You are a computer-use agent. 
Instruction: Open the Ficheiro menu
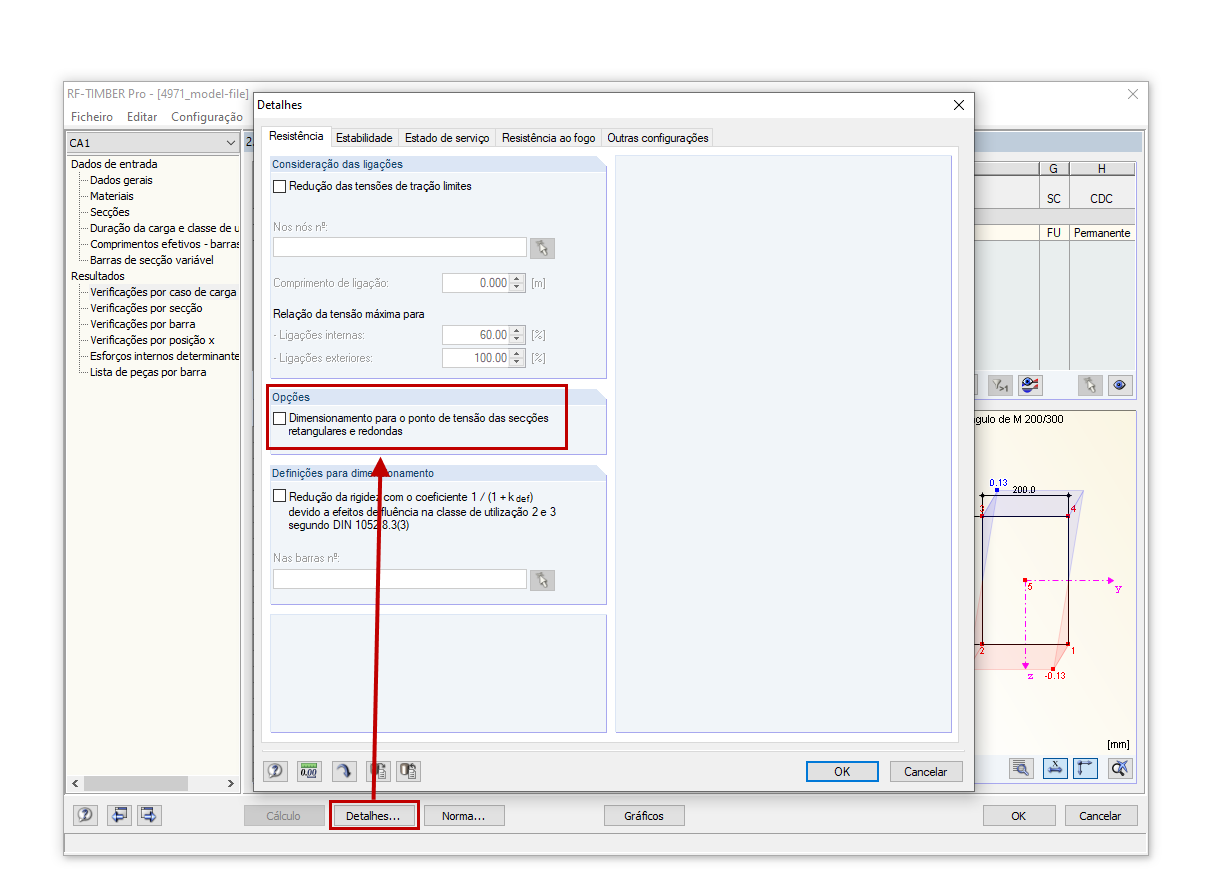(x=90, y=117)
